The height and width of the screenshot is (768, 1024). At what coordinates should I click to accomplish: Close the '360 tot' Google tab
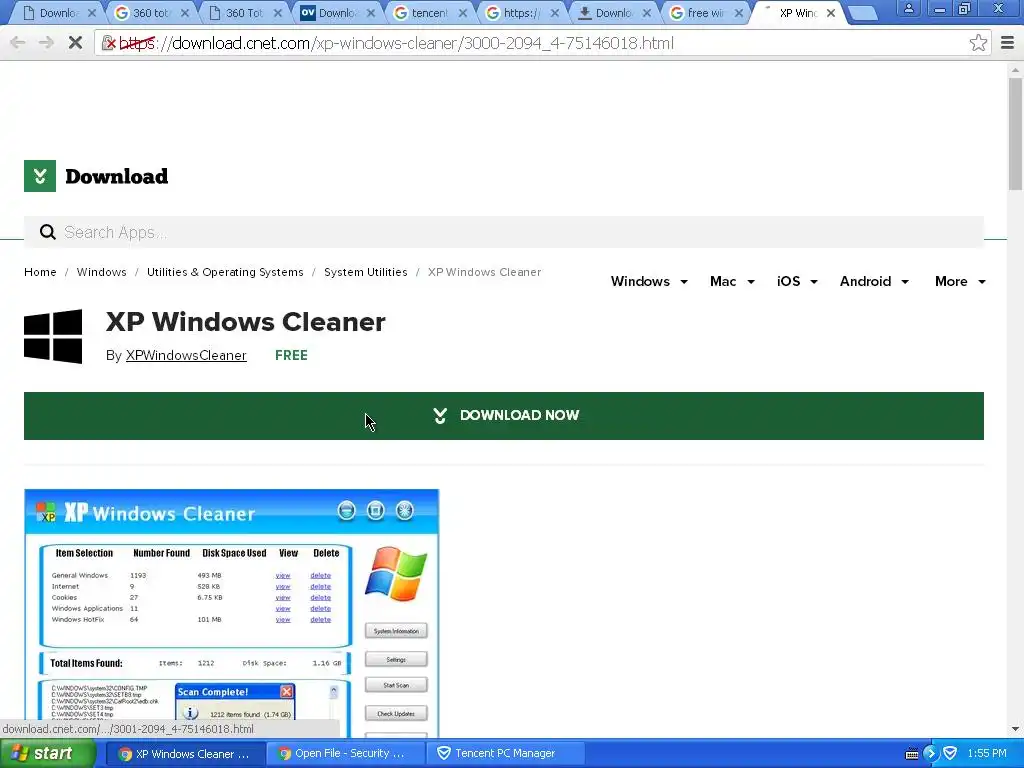point(185,13)
